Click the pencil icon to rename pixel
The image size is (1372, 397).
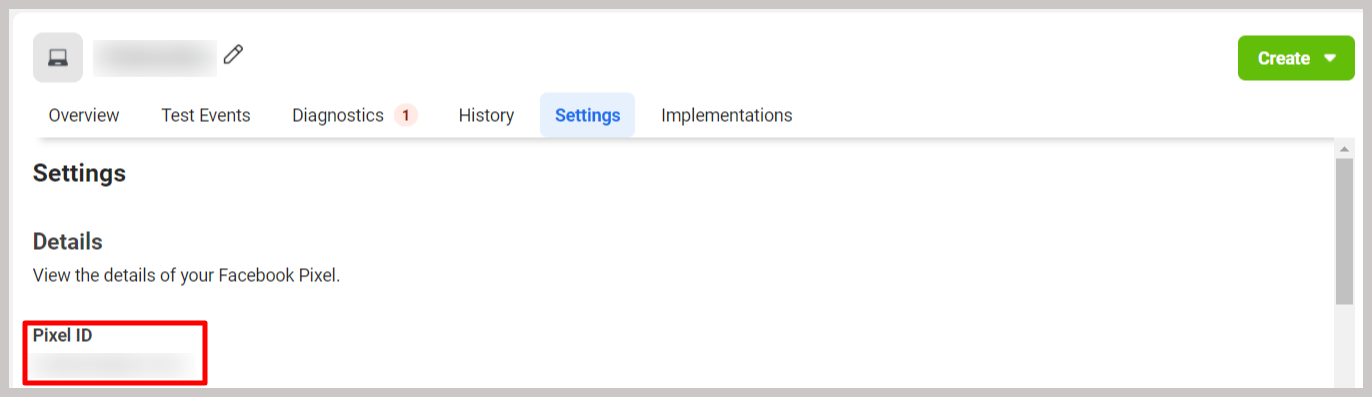click(x=233, y=54)
